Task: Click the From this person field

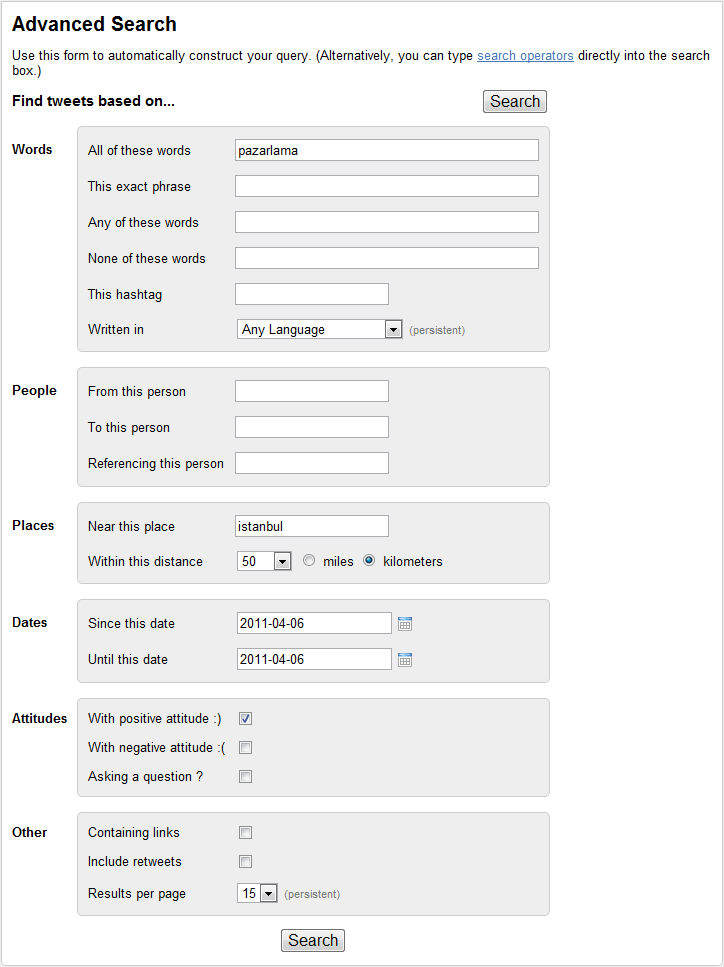Action: (x=312, y=391)
